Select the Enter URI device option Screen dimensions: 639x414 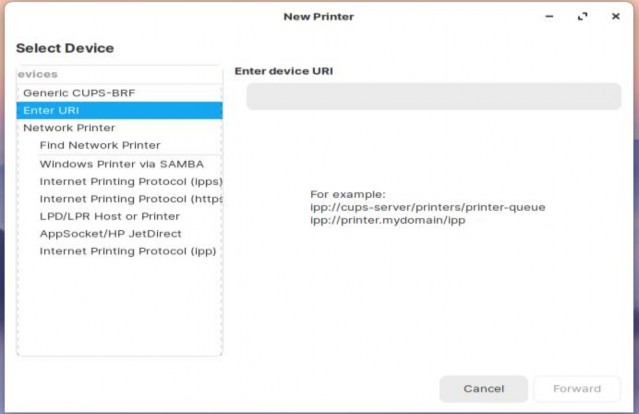[x=51, y=110]
